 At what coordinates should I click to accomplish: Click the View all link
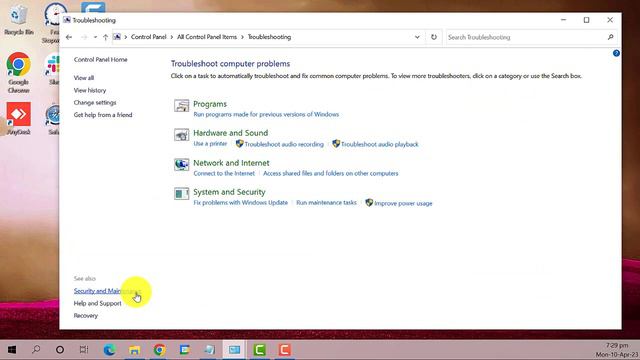click(84, 78)
